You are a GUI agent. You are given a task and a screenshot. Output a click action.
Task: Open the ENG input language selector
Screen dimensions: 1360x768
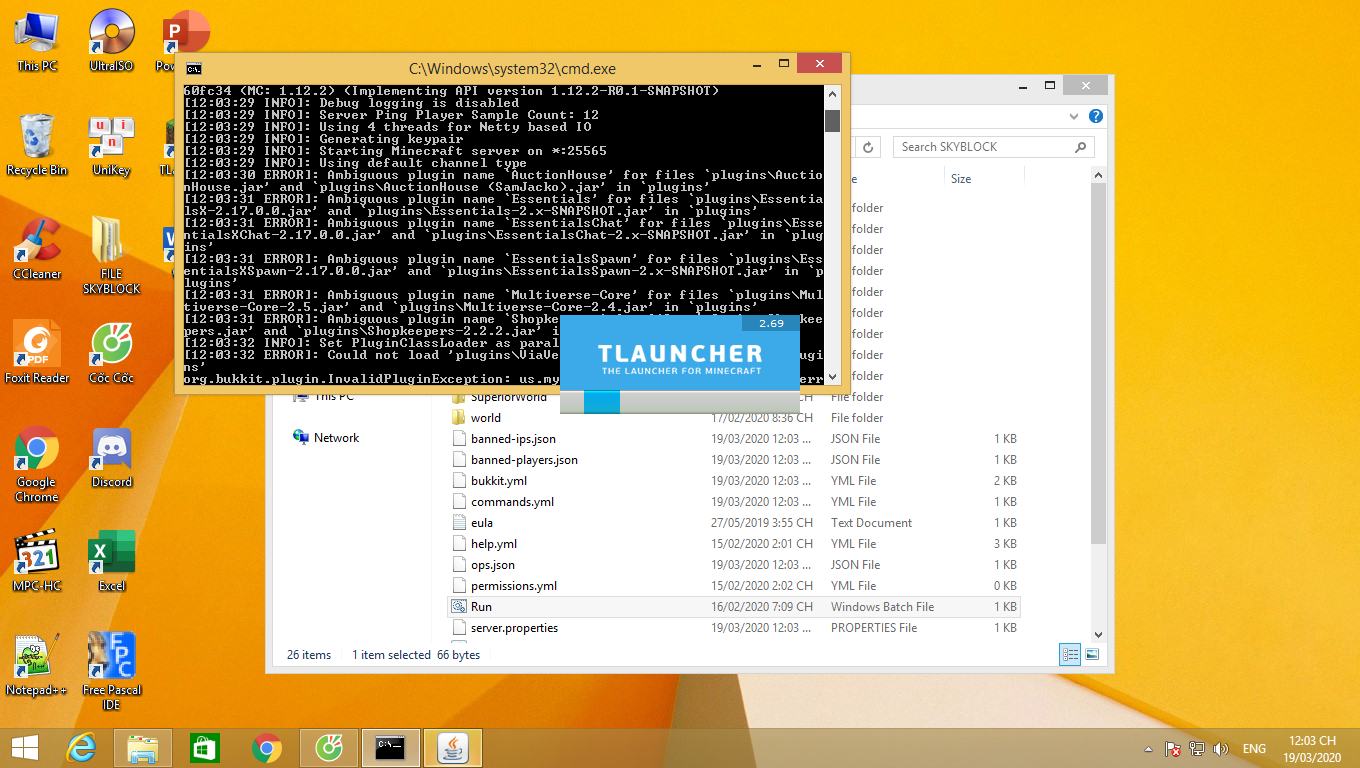[x=1253, y=748]
